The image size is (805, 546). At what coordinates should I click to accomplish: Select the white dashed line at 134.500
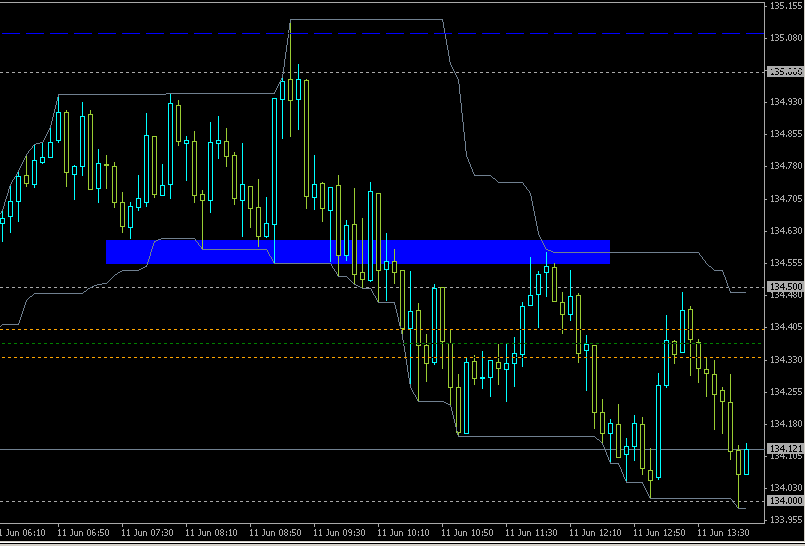(x=382, y=287)
